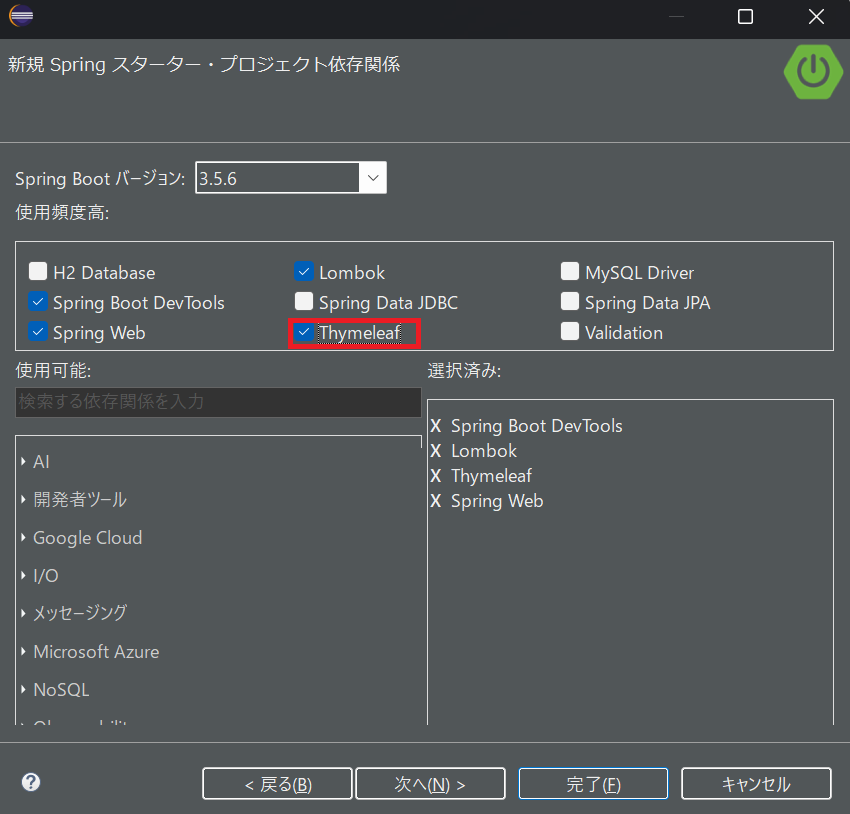Viewport: 850px width, 814px height.
Task: Click the 完了(F) finish button
Action: click(x=593, y=784)
